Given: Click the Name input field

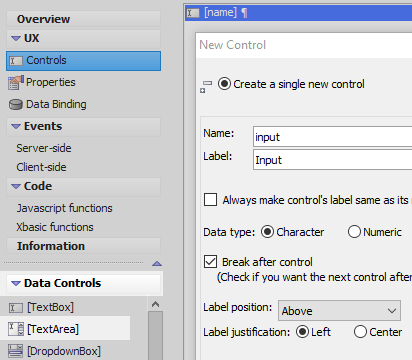Looking at the screenshot, I should click(x=333, y=136).
